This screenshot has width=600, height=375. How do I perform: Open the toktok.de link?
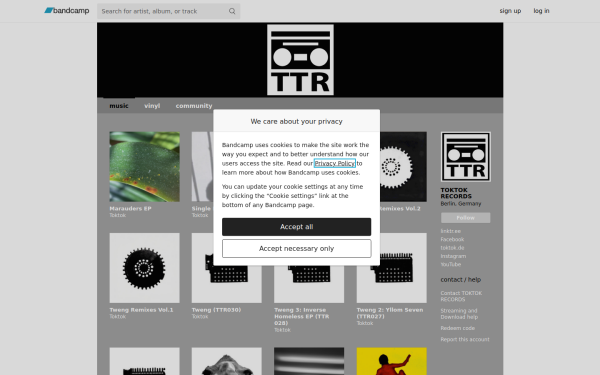pos(452,248)
